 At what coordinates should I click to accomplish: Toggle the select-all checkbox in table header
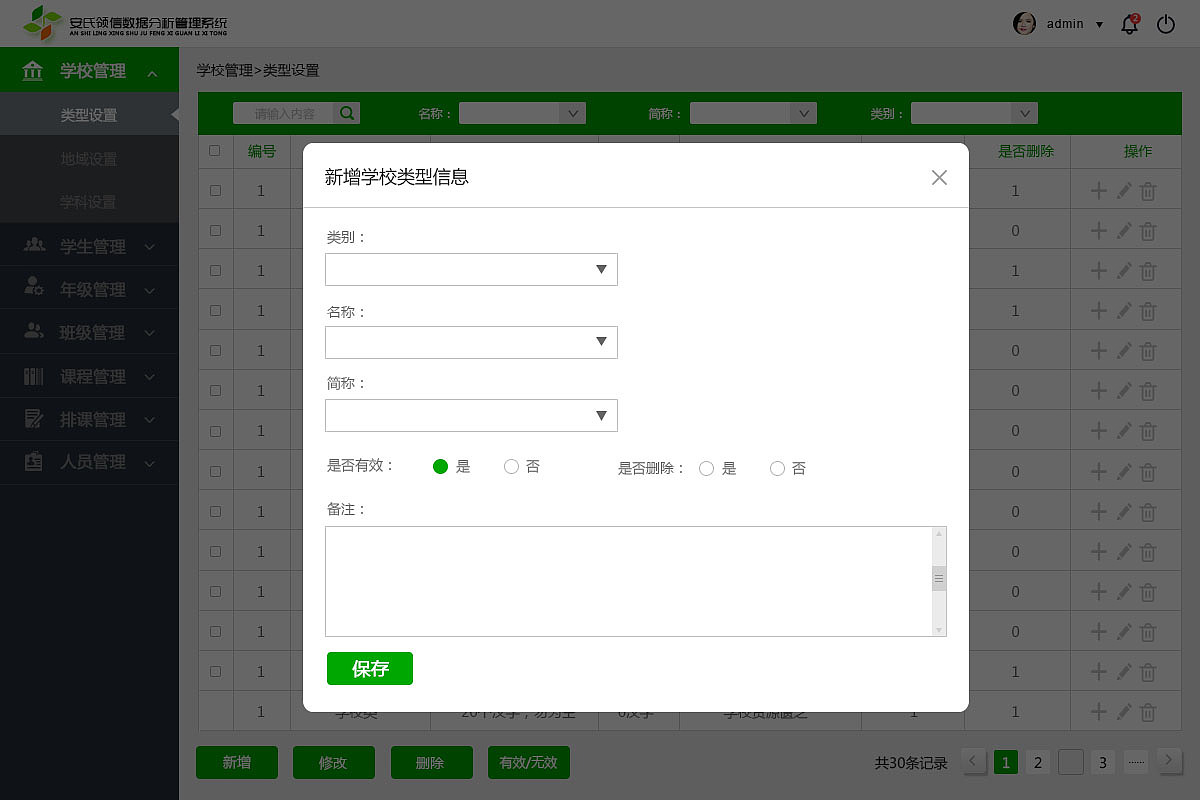[x=215, y=151]
